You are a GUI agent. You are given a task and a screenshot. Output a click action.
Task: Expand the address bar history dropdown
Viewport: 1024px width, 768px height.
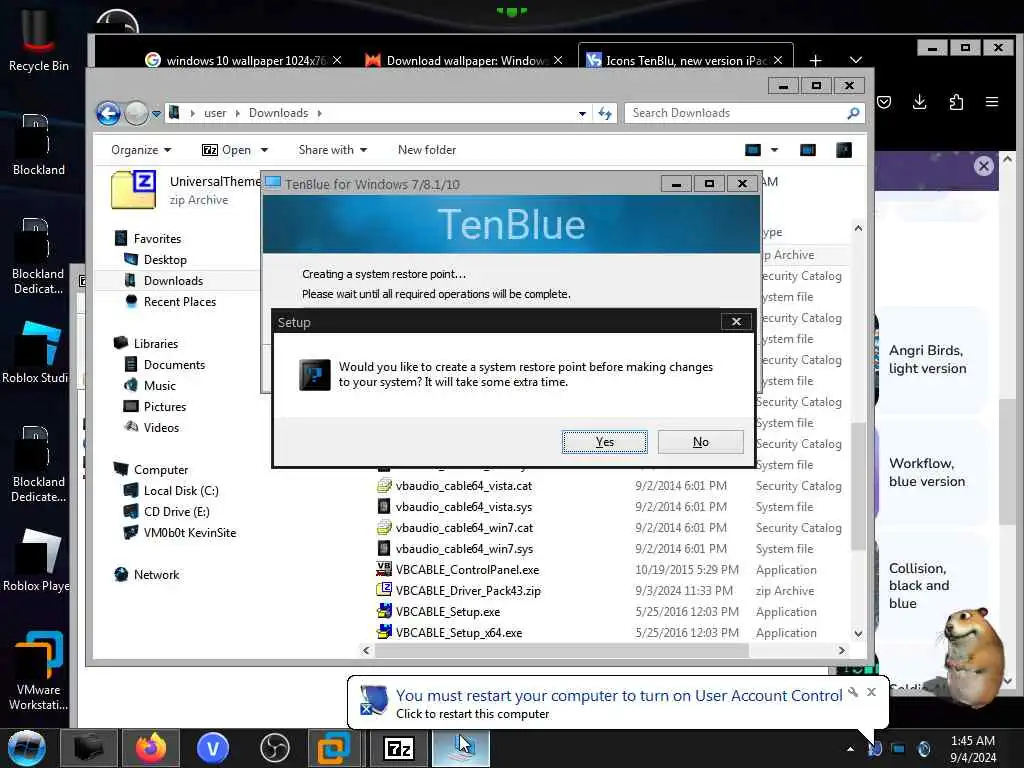click(582, 114)
